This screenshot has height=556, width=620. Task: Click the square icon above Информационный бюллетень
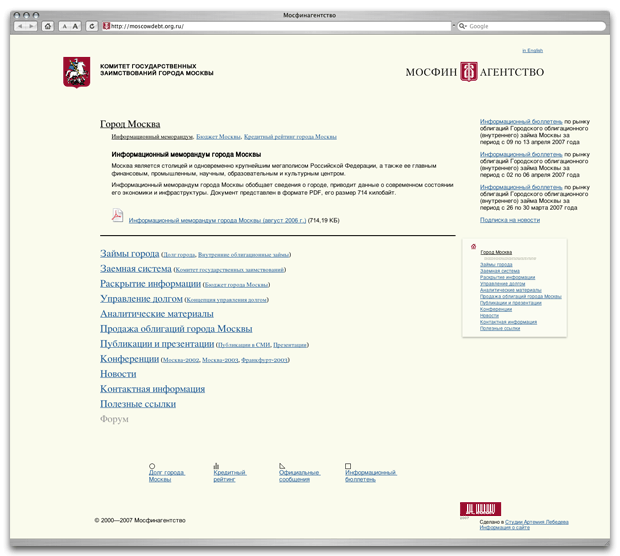(348, 466)
